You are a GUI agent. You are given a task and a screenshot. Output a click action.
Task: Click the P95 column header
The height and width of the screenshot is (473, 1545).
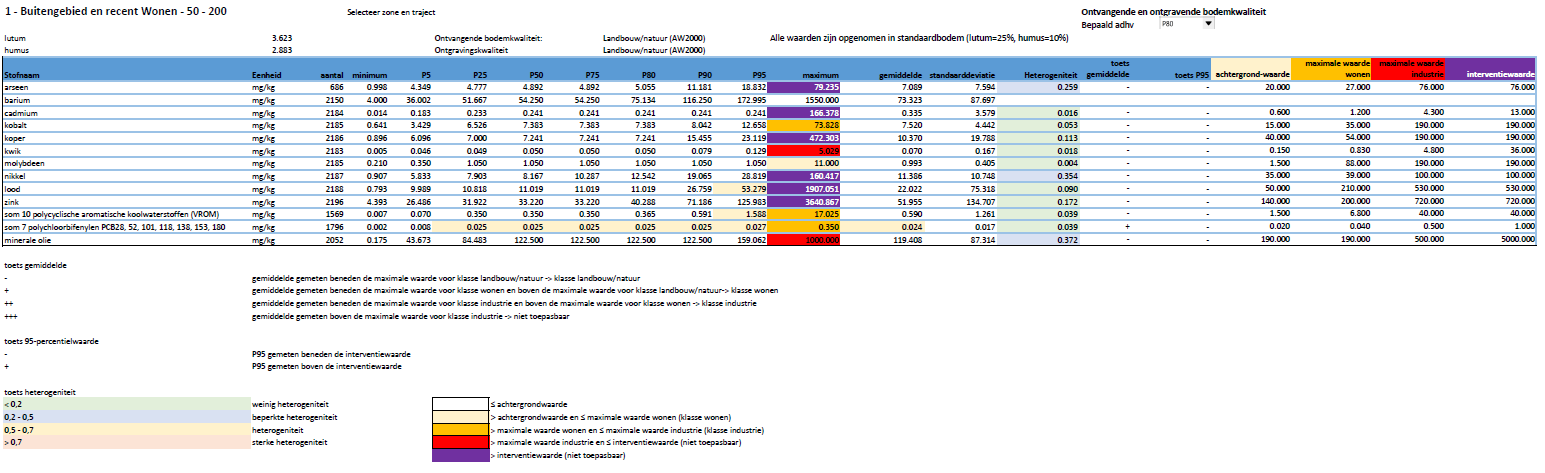756,74
